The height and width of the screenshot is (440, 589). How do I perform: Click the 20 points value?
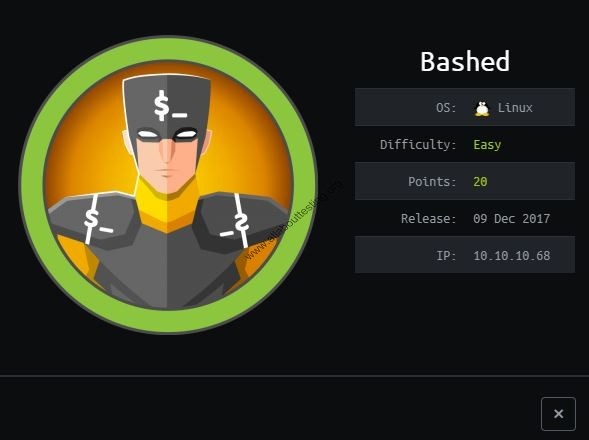pyautogui.click(x=480, y=181)
